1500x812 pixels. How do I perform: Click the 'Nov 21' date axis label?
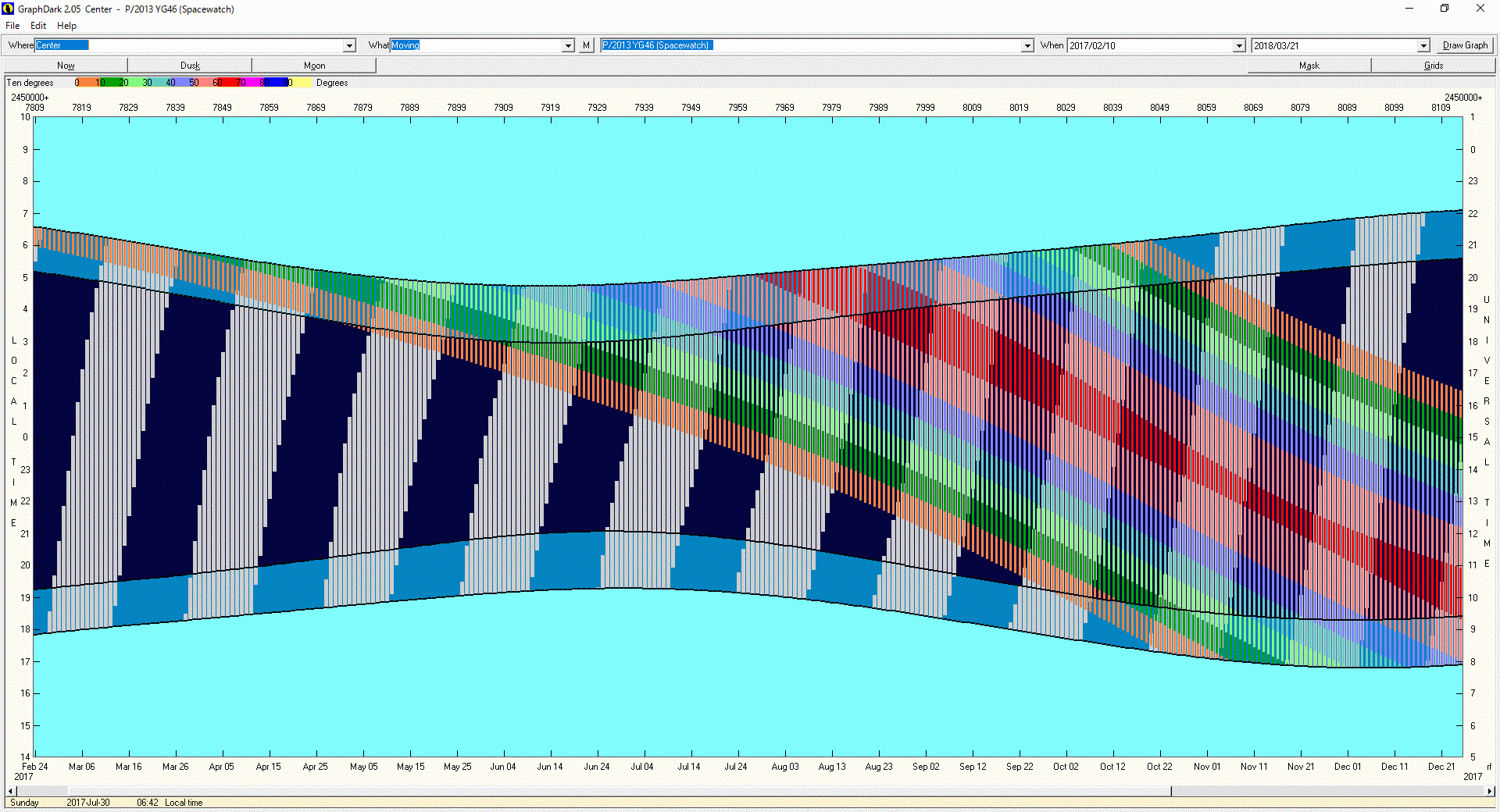tap(1301, 767)
